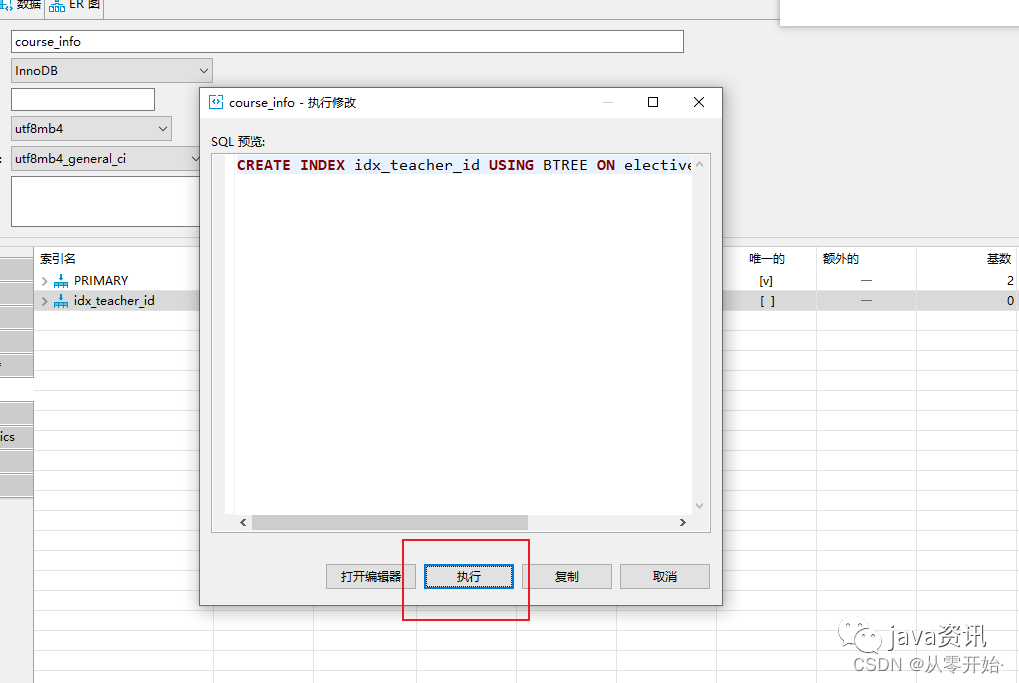Click the empty field below InnoDB
Screen dimensions: 1019x683
point(83,99)
